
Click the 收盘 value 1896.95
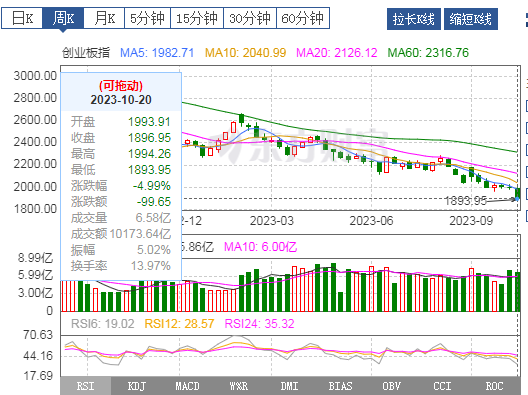pyautogui.click(x=150, y=138)
